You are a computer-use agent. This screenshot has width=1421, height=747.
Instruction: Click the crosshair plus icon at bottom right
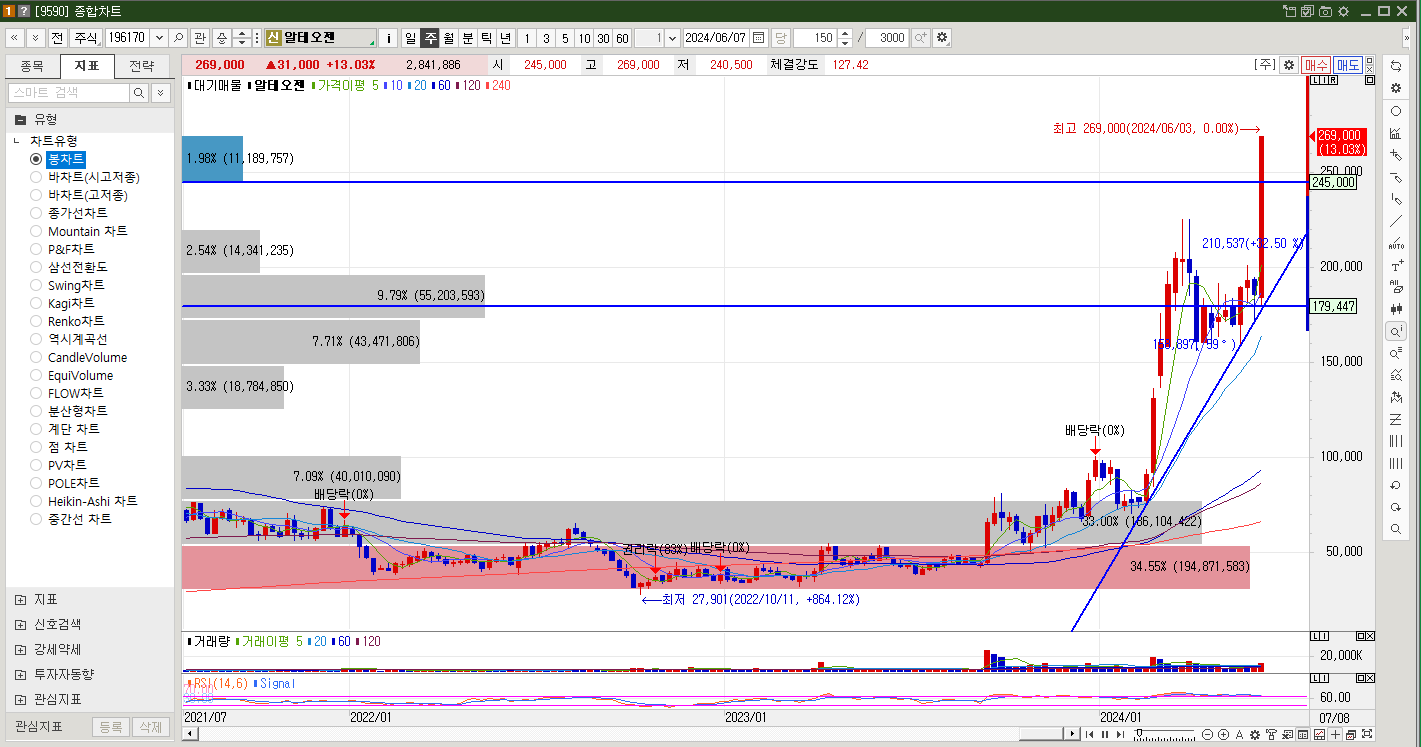pos(1335,735)
